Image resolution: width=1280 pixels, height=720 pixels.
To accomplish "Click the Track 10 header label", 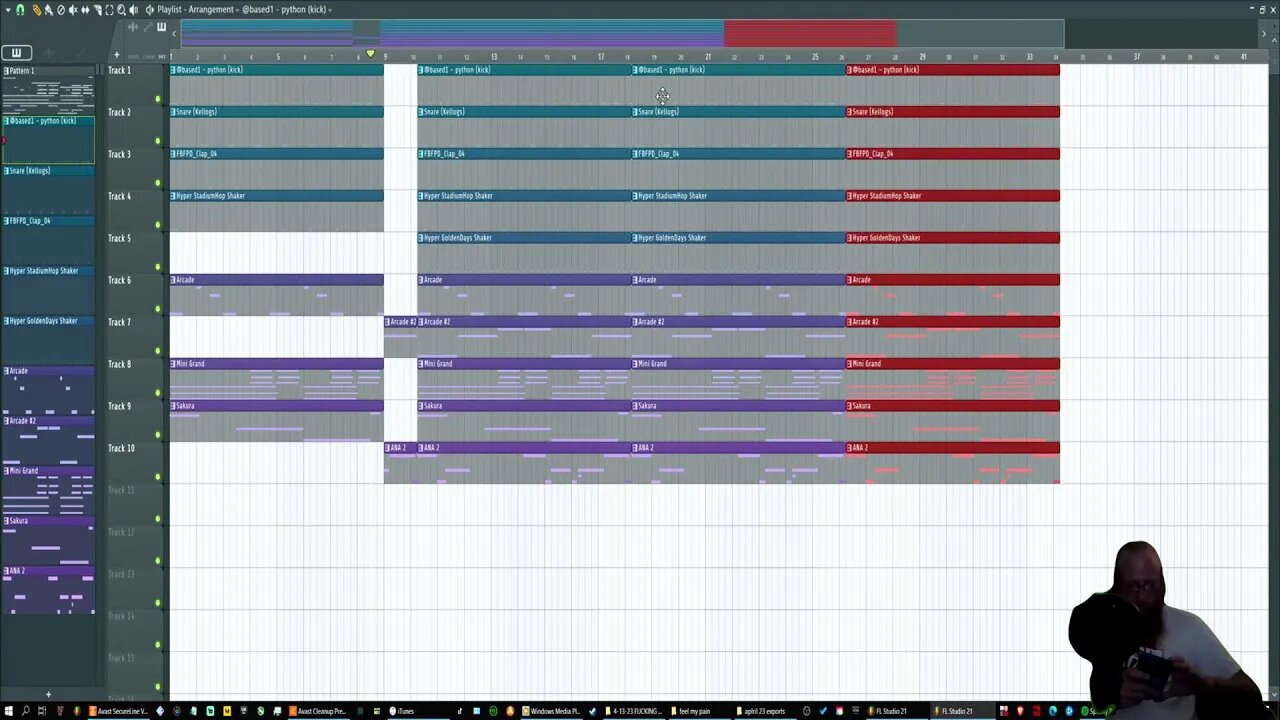I will [120, 448].
